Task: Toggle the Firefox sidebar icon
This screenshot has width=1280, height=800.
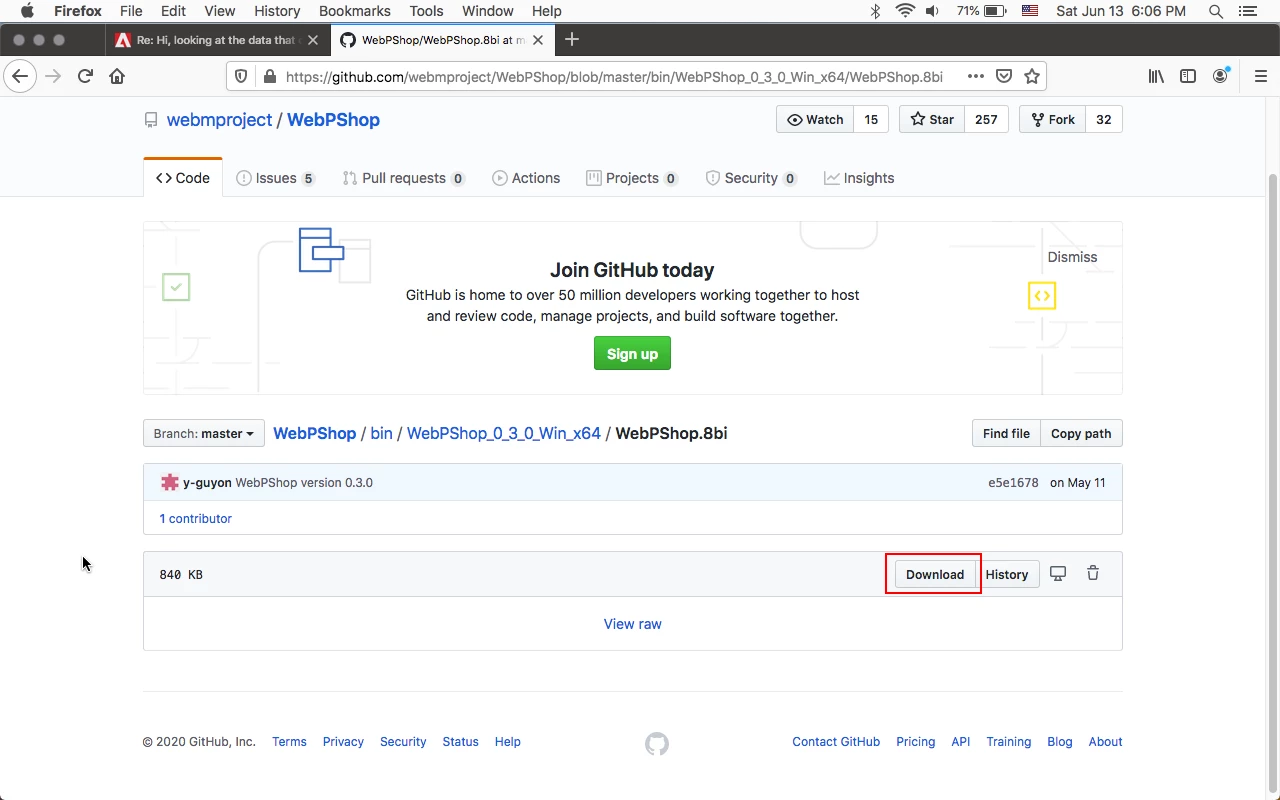Action: point(1188,76)
